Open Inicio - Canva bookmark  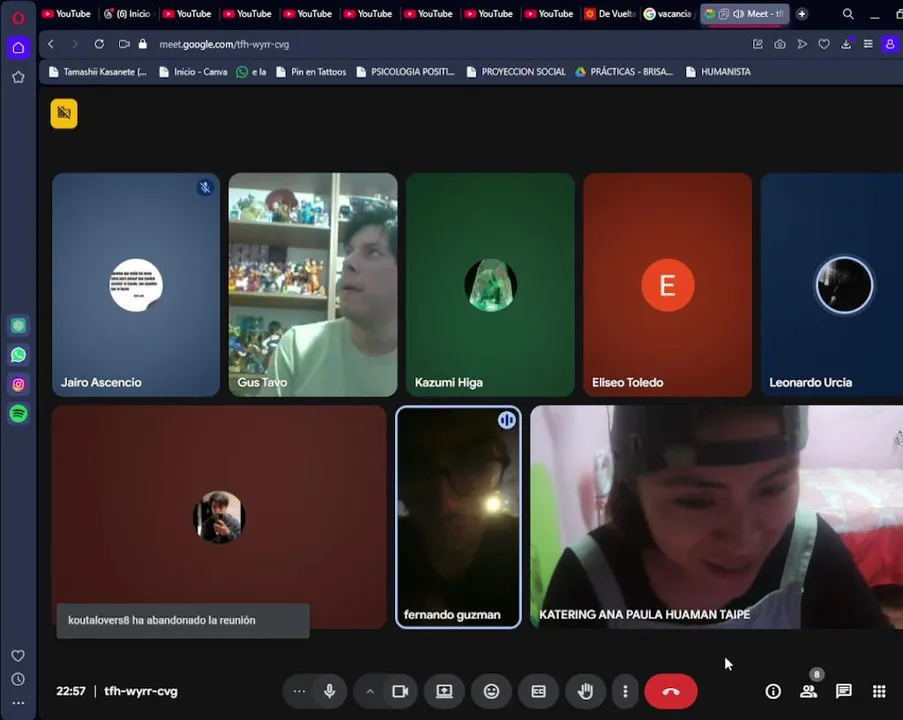193,72
